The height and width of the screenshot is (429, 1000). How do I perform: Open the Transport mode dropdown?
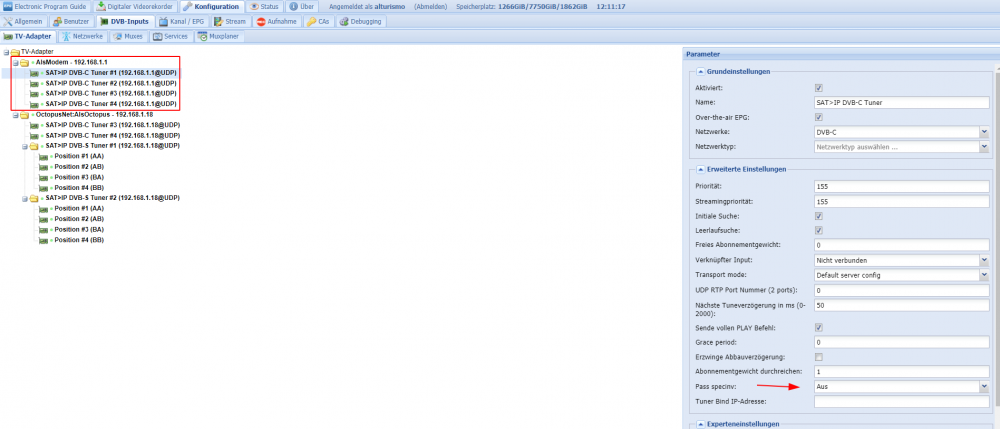click(983, 275)
